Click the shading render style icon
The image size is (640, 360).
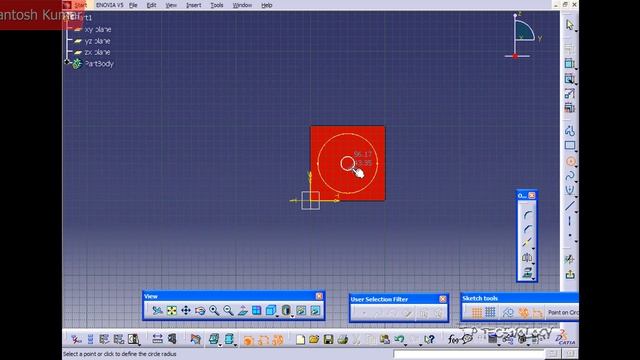[286, 311]
